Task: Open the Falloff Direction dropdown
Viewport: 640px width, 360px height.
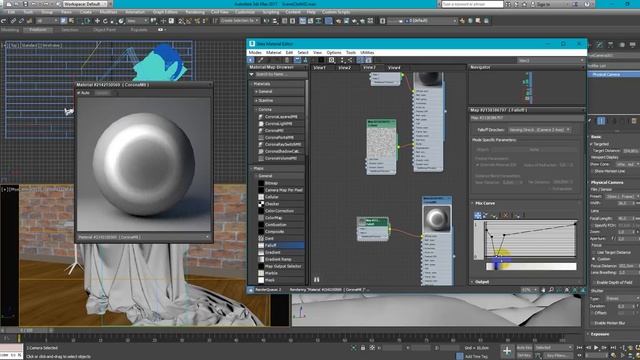Action: pyautogui.click(x=540, y=130)
